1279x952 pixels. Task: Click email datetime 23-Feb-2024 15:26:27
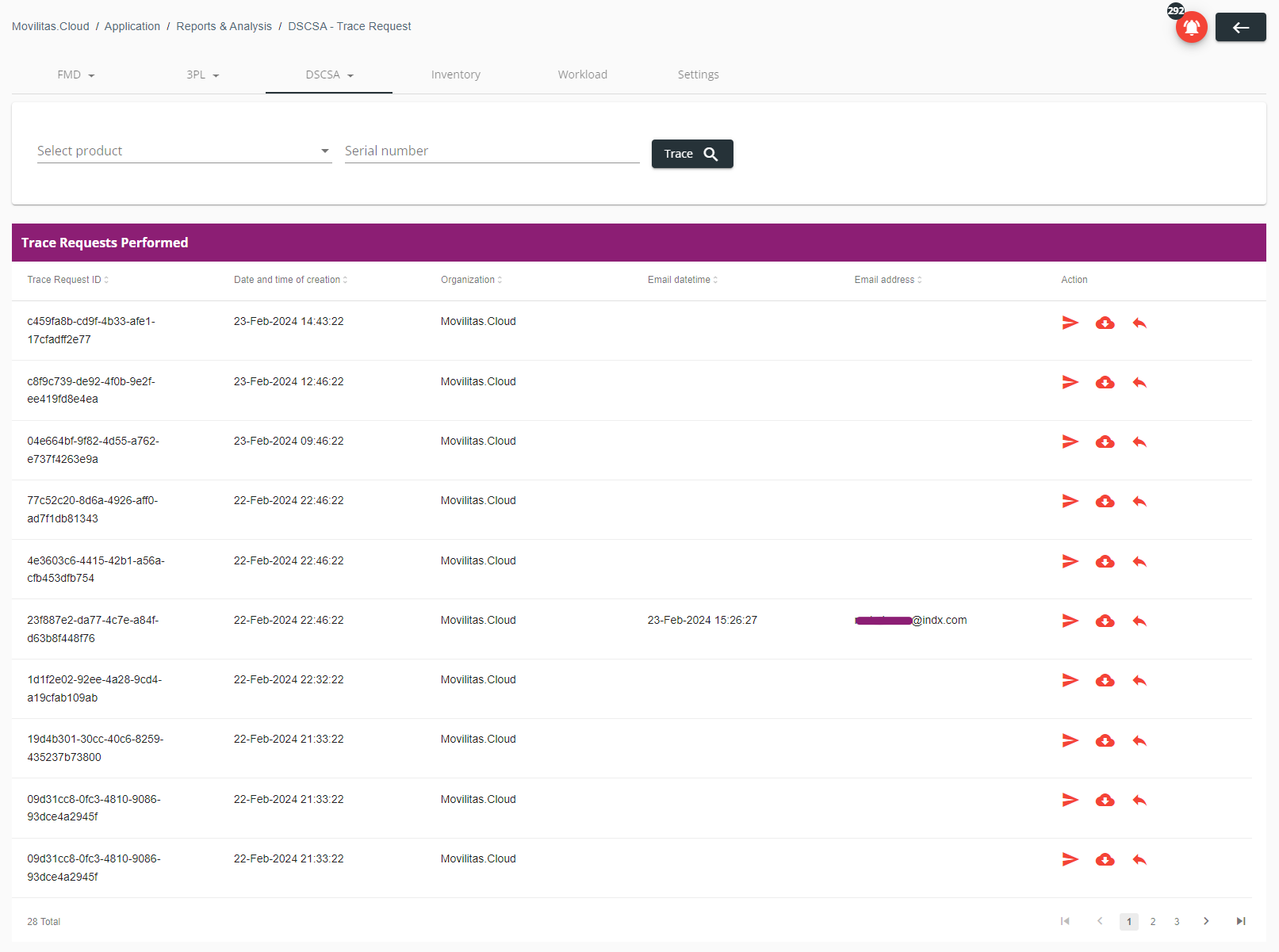(x=703, y=620)
